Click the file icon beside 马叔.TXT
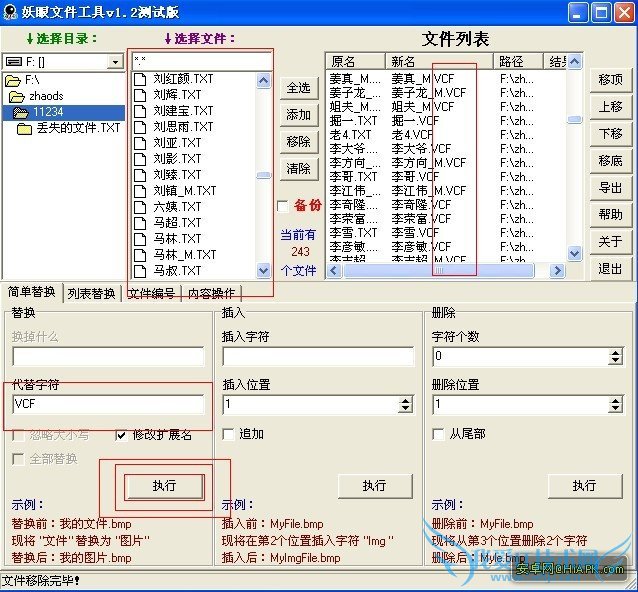The image size is (638, 592). [x=140, y=271]
